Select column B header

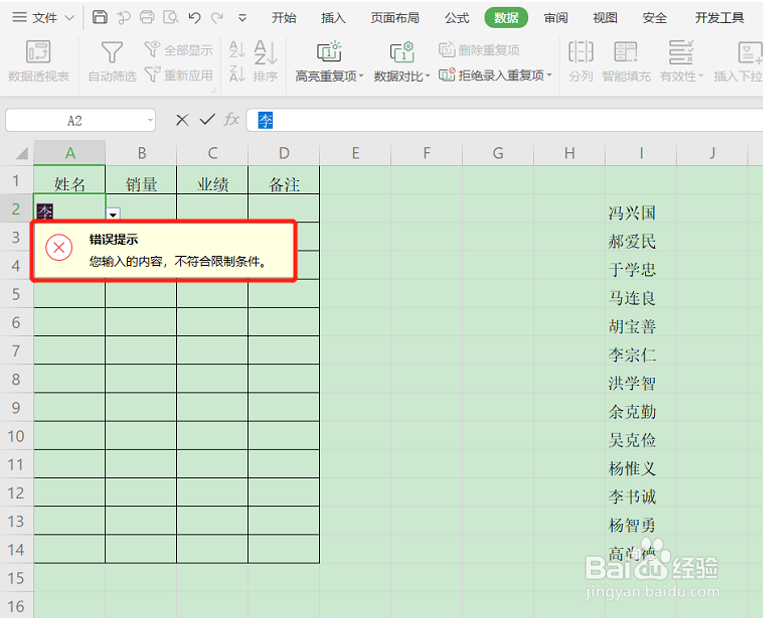click(141, 153)
